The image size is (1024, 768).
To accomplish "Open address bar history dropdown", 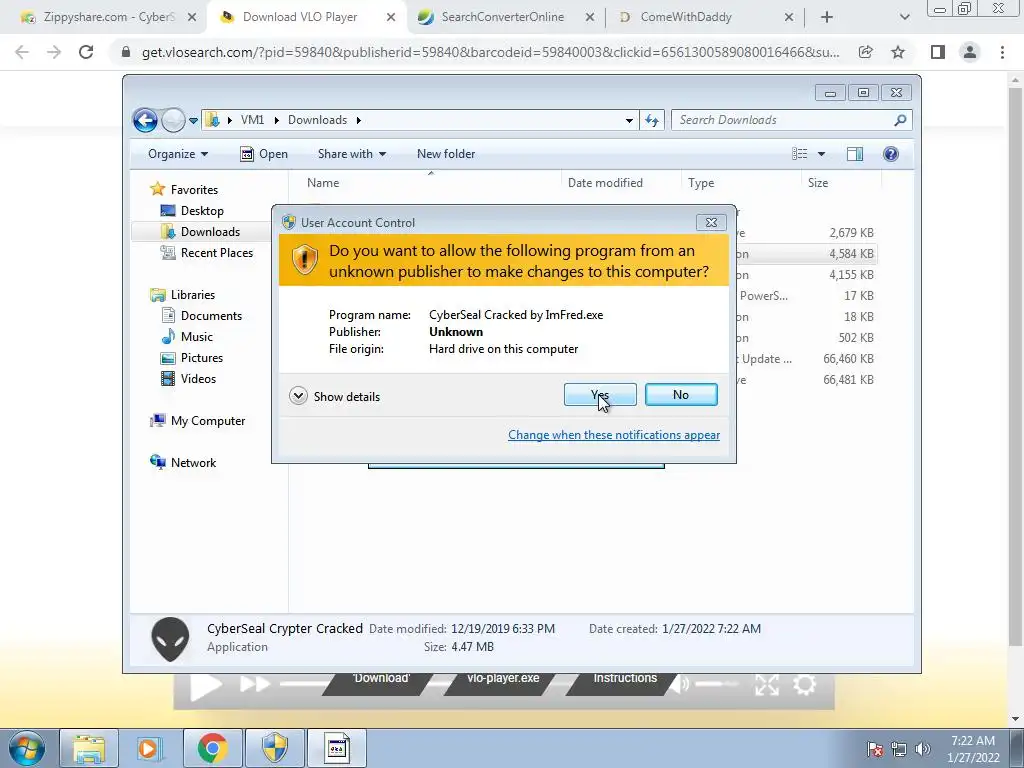I will pyautogui.click(x=629, y=121).
